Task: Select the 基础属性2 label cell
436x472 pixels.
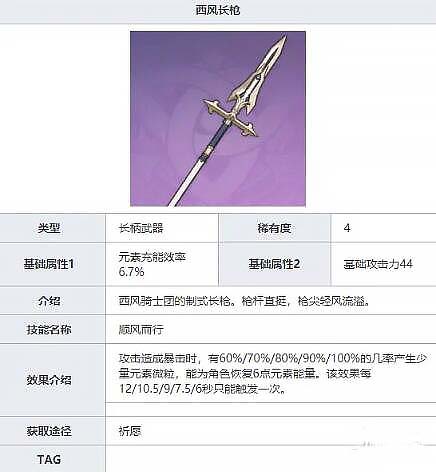Action: coord(275,264)
